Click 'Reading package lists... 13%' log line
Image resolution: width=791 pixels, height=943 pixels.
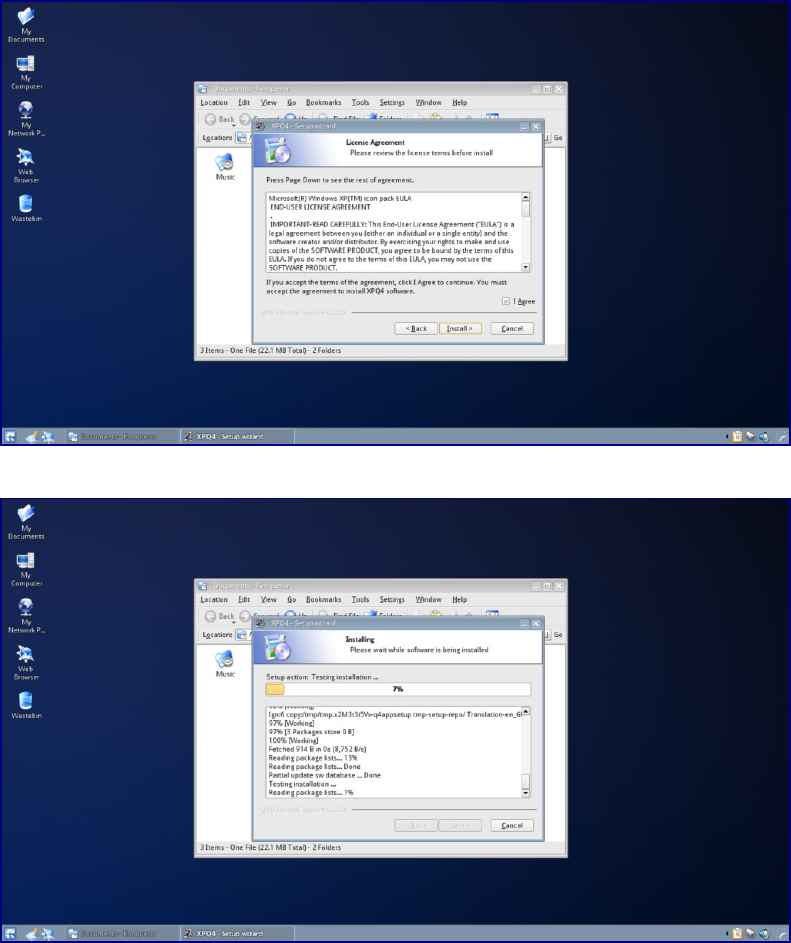click(313, 758)
